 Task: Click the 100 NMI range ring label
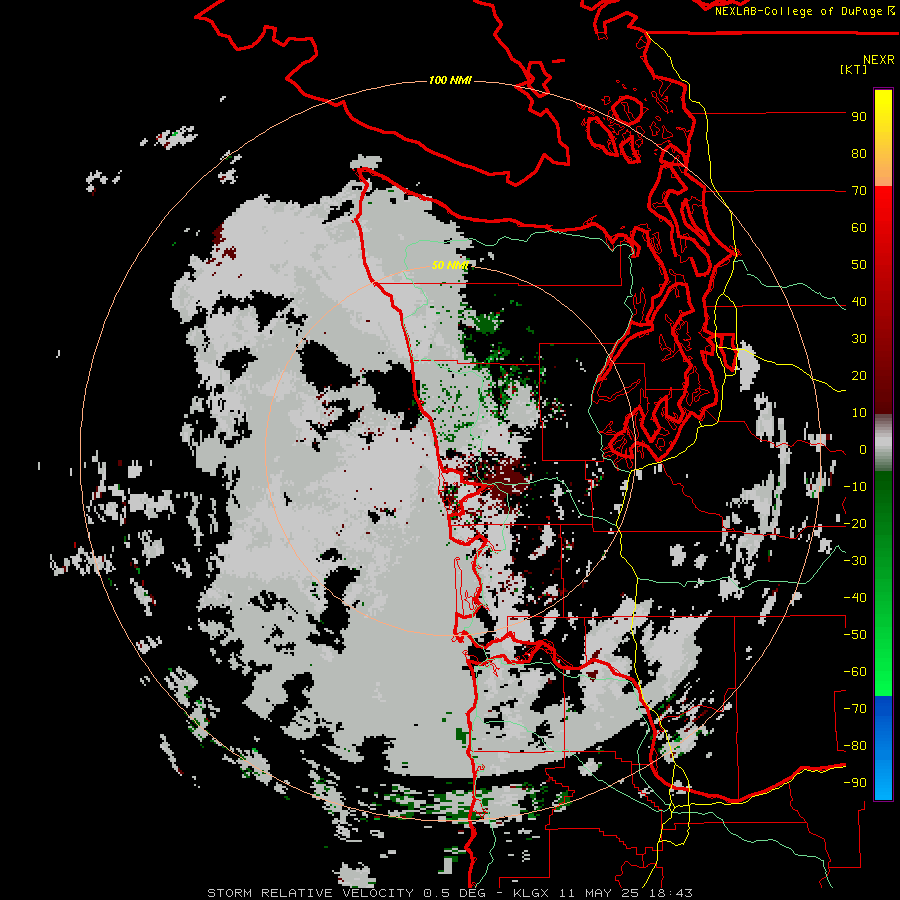point(450,80)
